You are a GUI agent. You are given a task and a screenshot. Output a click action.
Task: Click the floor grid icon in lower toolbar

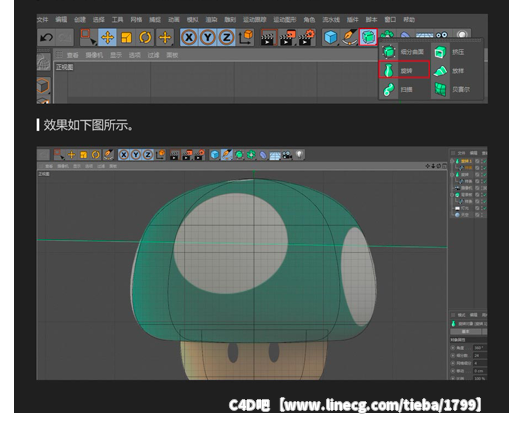coord(275,155)
